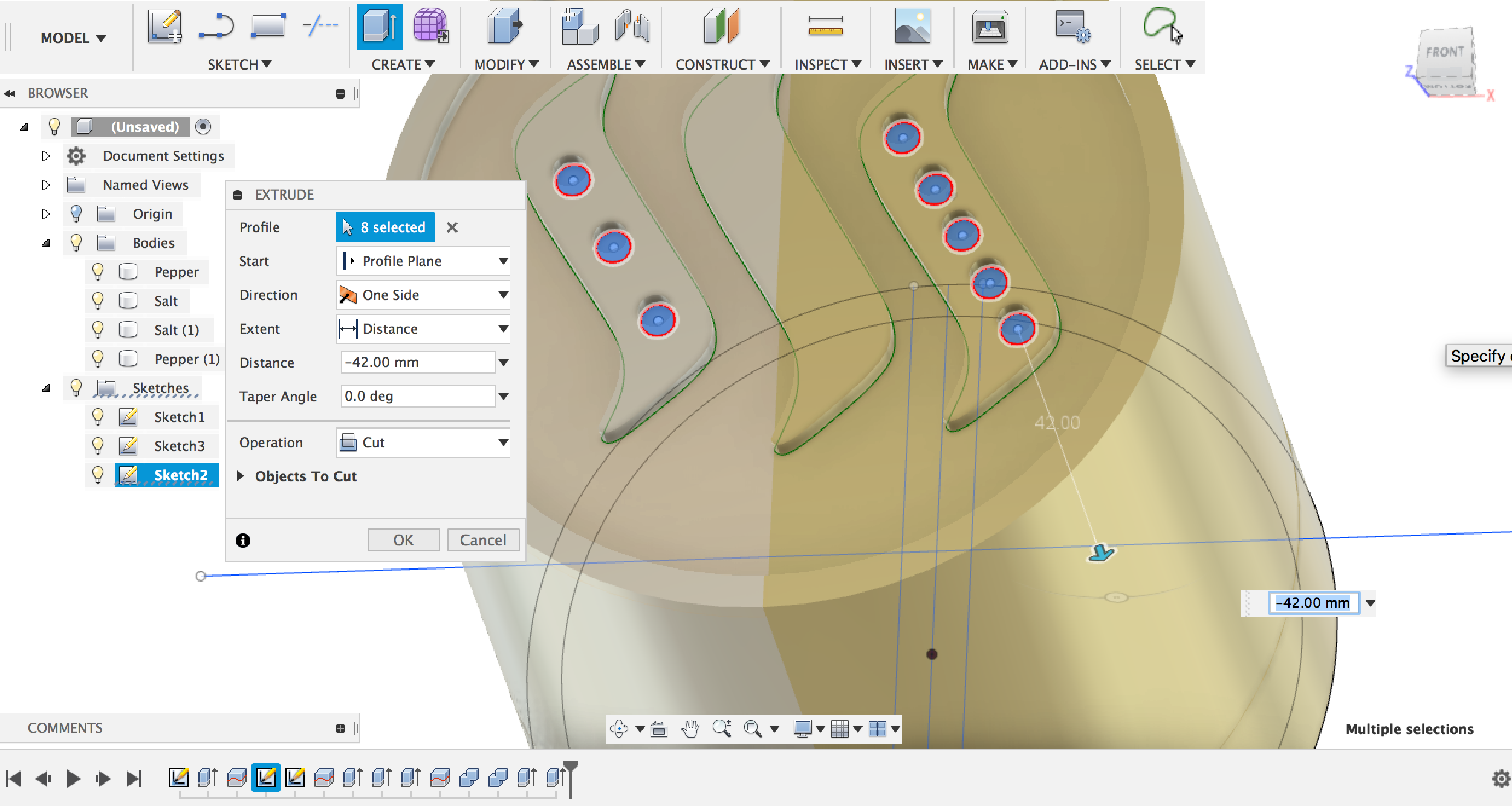Click the Orbit navigation icon
This screenshot has width=1512, height=806.
pyautogui.click(x=619, y=729)
